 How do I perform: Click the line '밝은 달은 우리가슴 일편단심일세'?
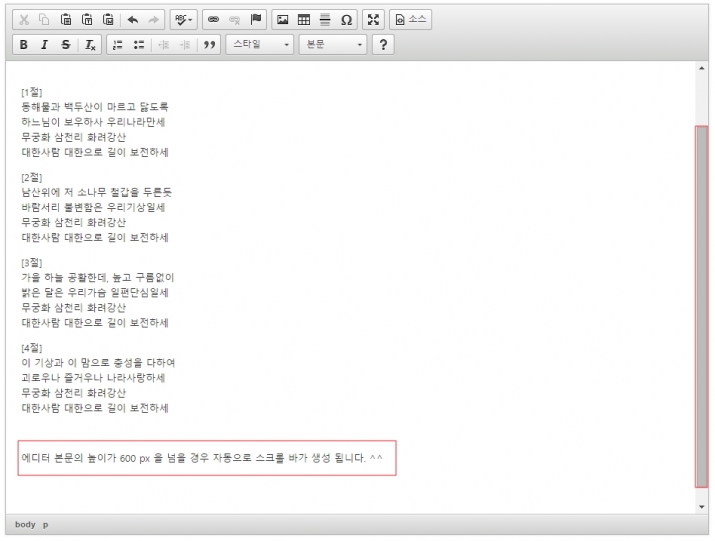click(95, 292)
